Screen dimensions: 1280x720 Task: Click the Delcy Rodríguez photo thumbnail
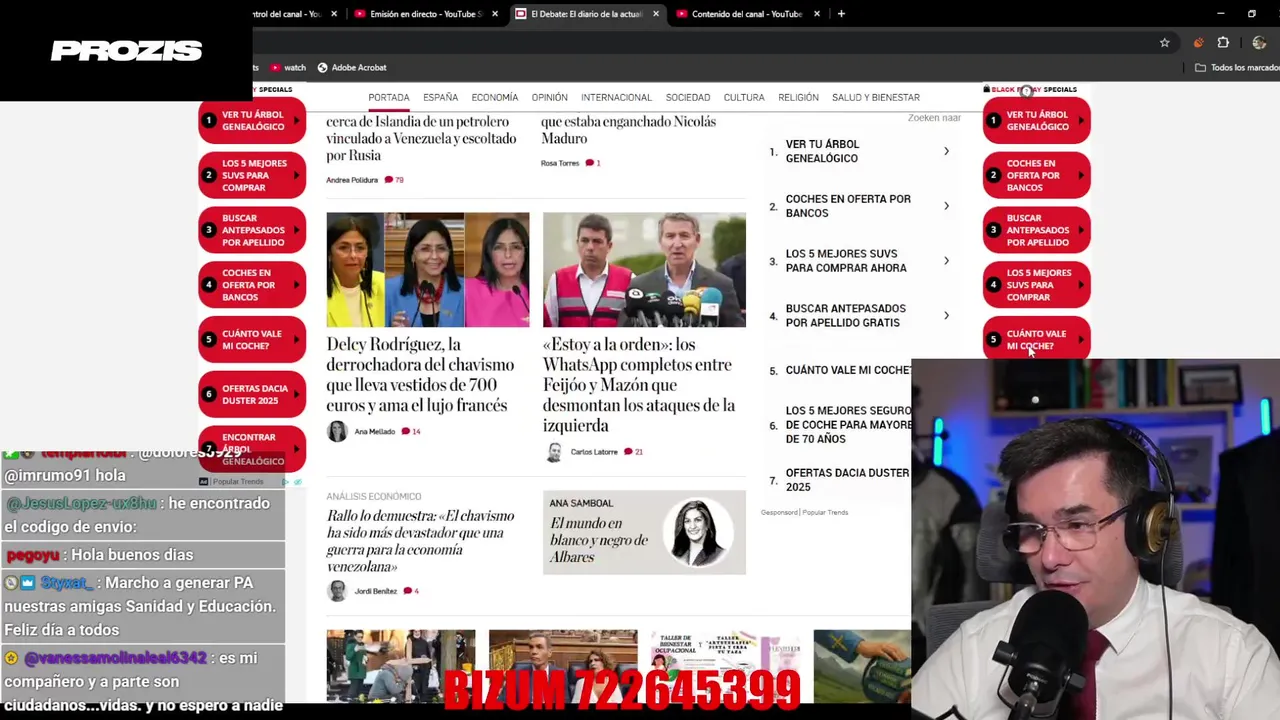[428, 270]
